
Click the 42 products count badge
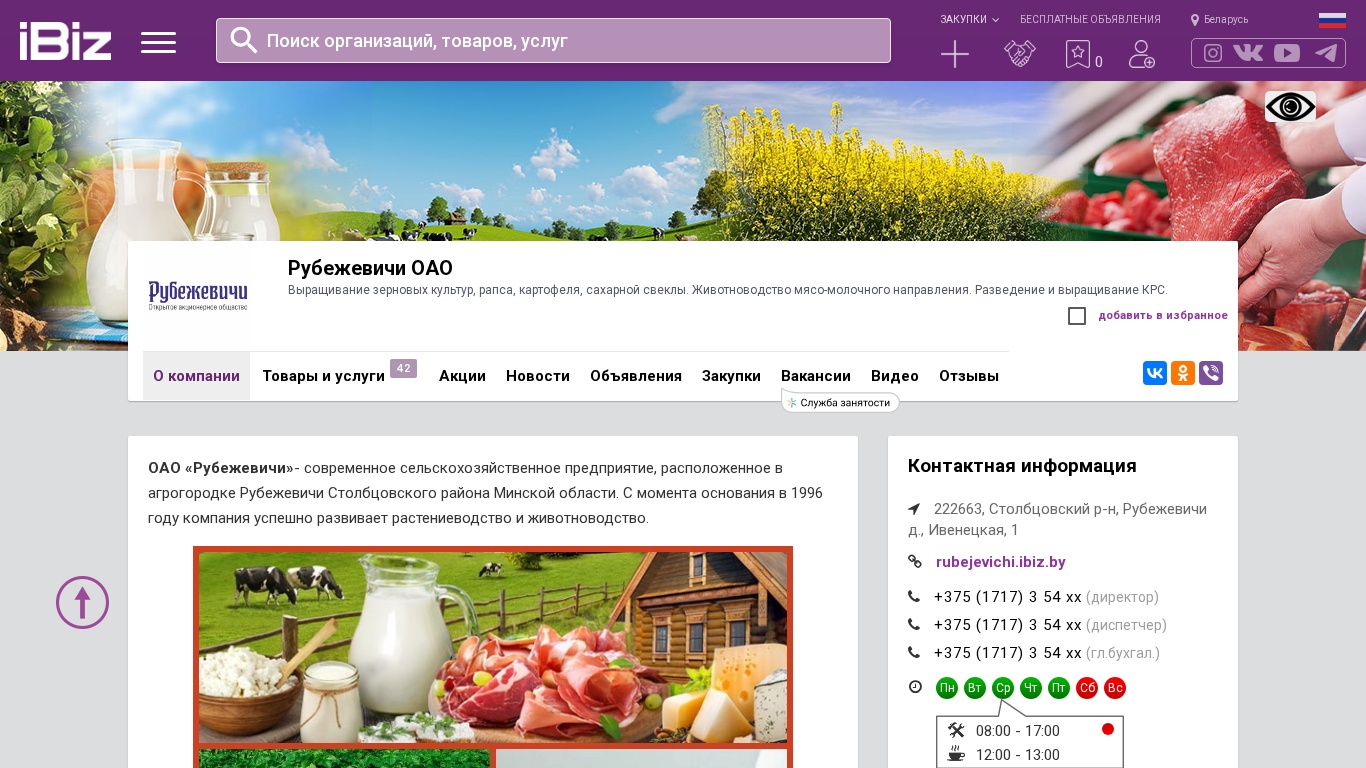[x=403, y=368]
